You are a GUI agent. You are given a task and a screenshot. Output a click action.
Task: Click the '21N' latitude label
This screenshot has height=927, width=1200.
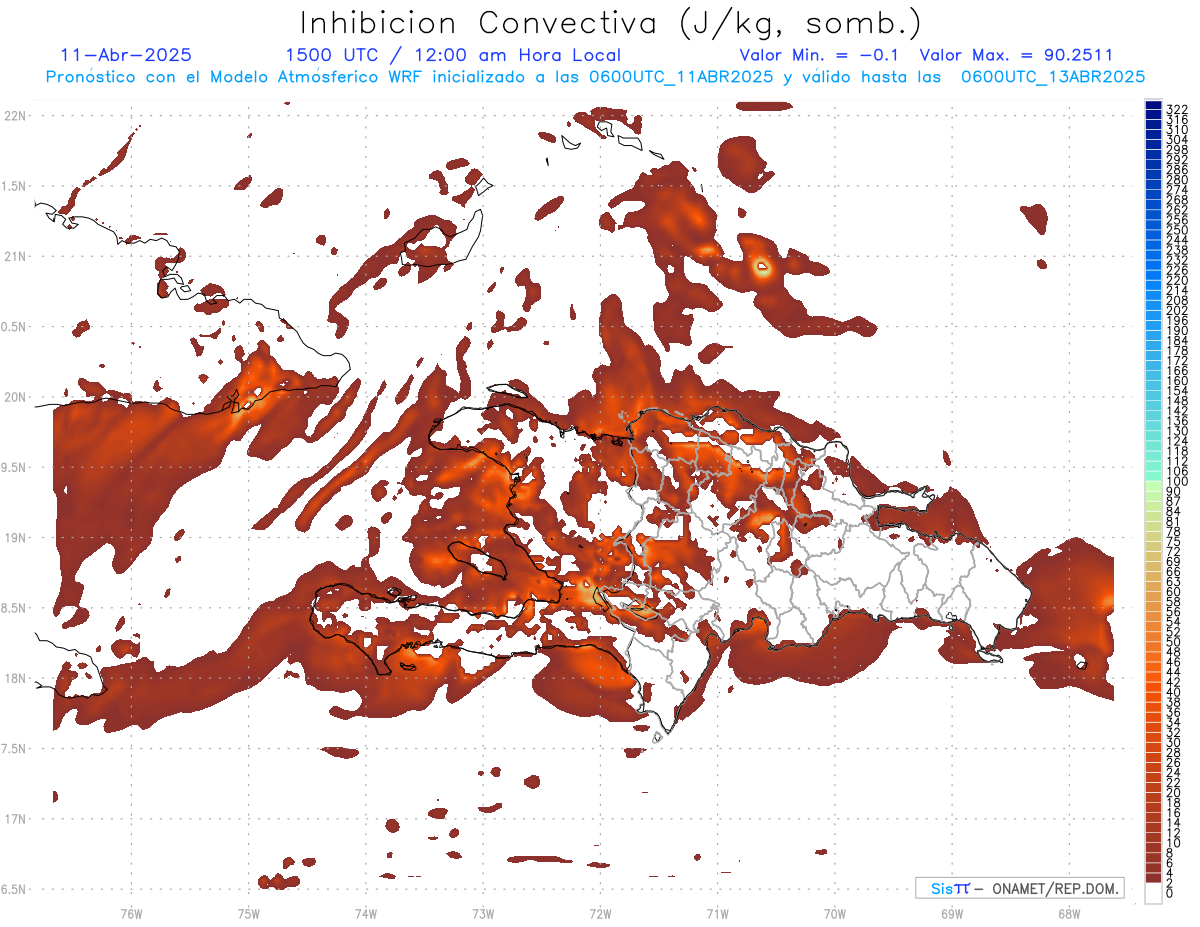click(x=15, y=256)
